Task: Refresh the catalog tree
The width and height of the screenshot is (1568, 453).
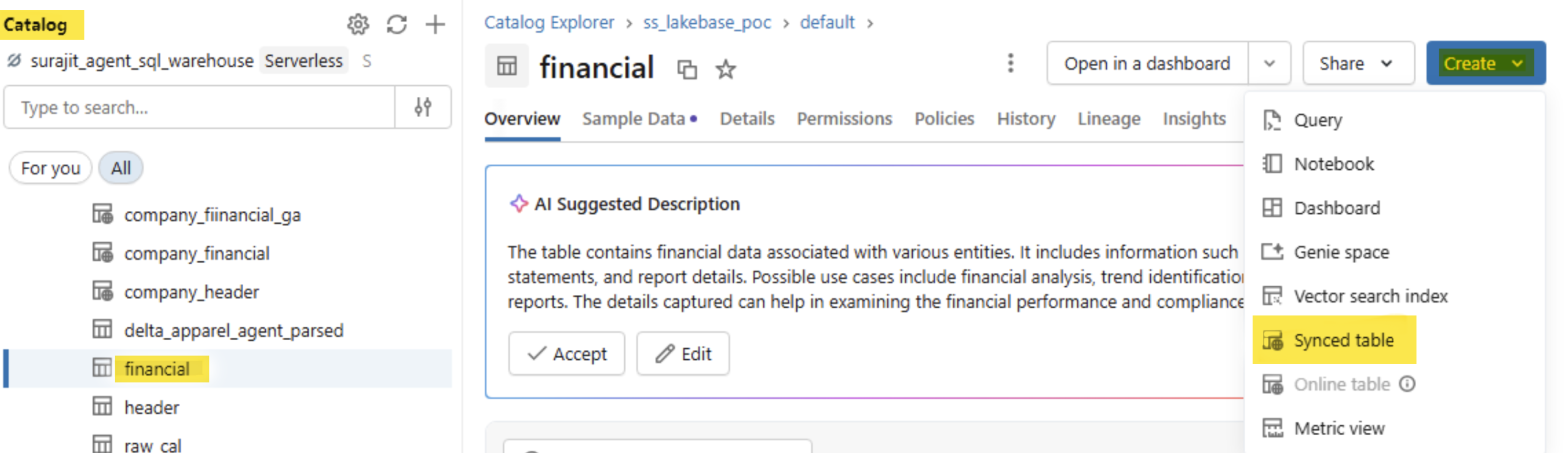Action: [396, 25]
